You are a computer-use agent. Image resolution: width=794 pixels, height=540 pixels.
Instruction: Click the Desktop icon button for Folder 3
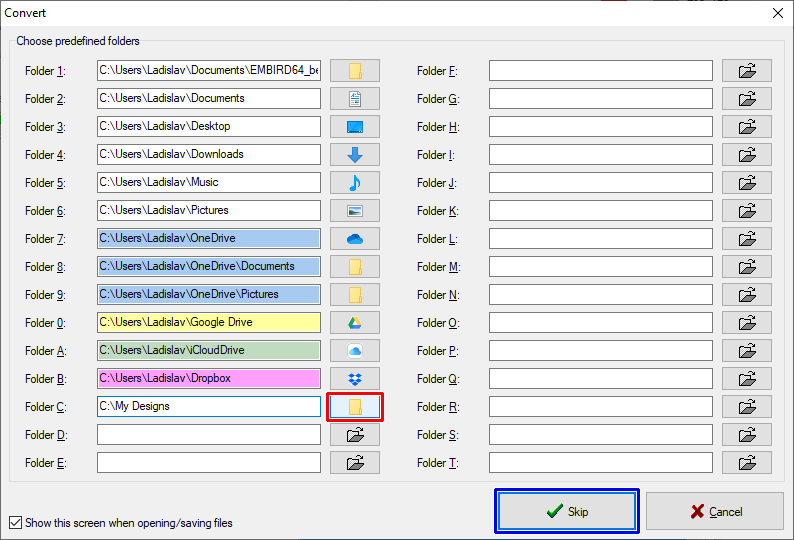click(355, 127)
